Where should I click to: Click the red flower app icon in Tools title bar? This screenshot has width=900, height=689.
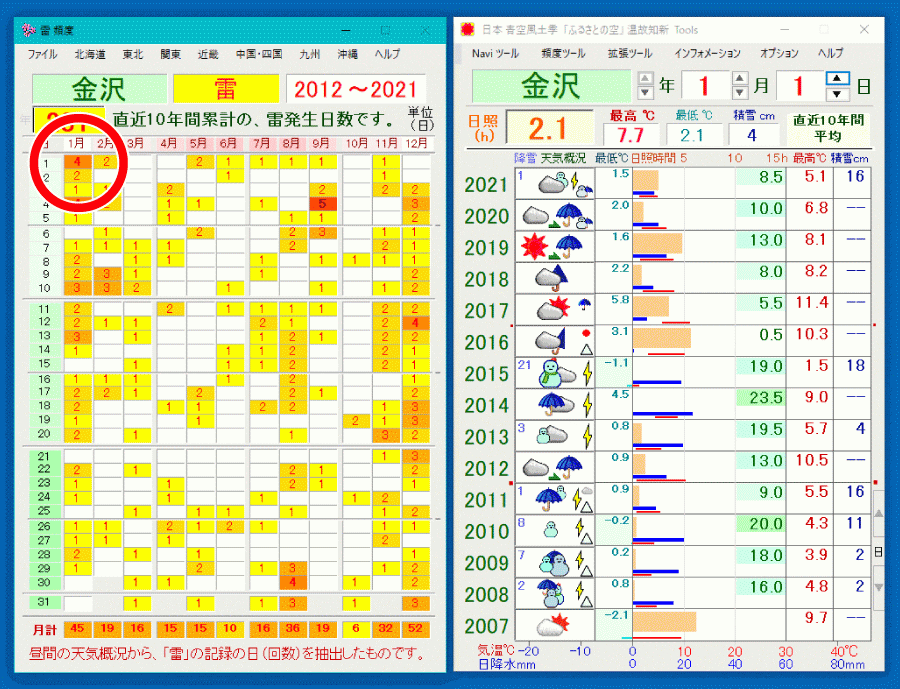tap(466, 29)
